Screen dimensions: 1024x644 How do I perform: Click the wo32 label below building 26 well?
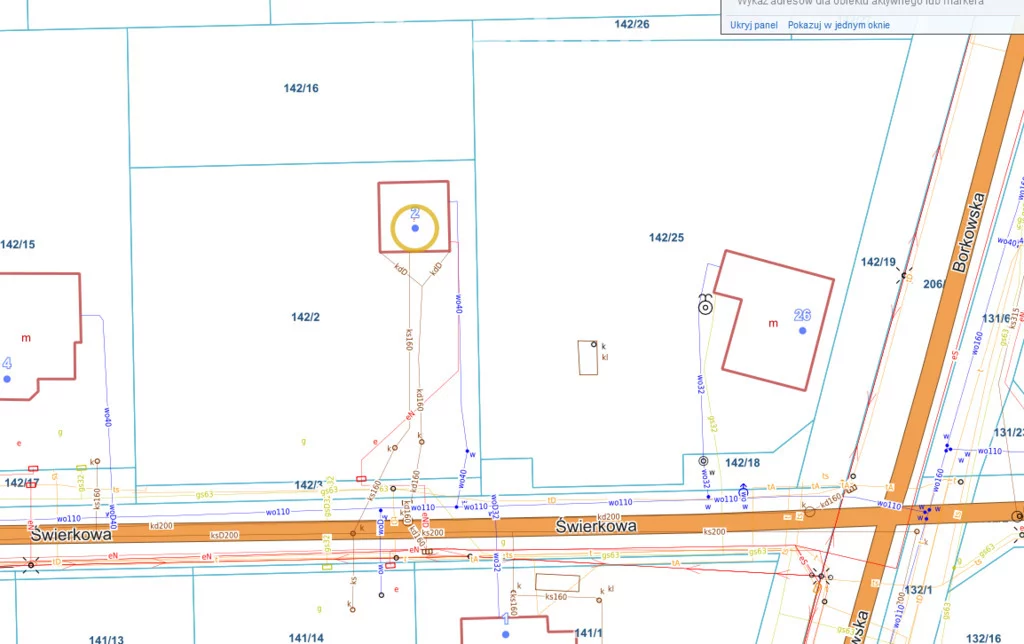(x=699, y=383)
